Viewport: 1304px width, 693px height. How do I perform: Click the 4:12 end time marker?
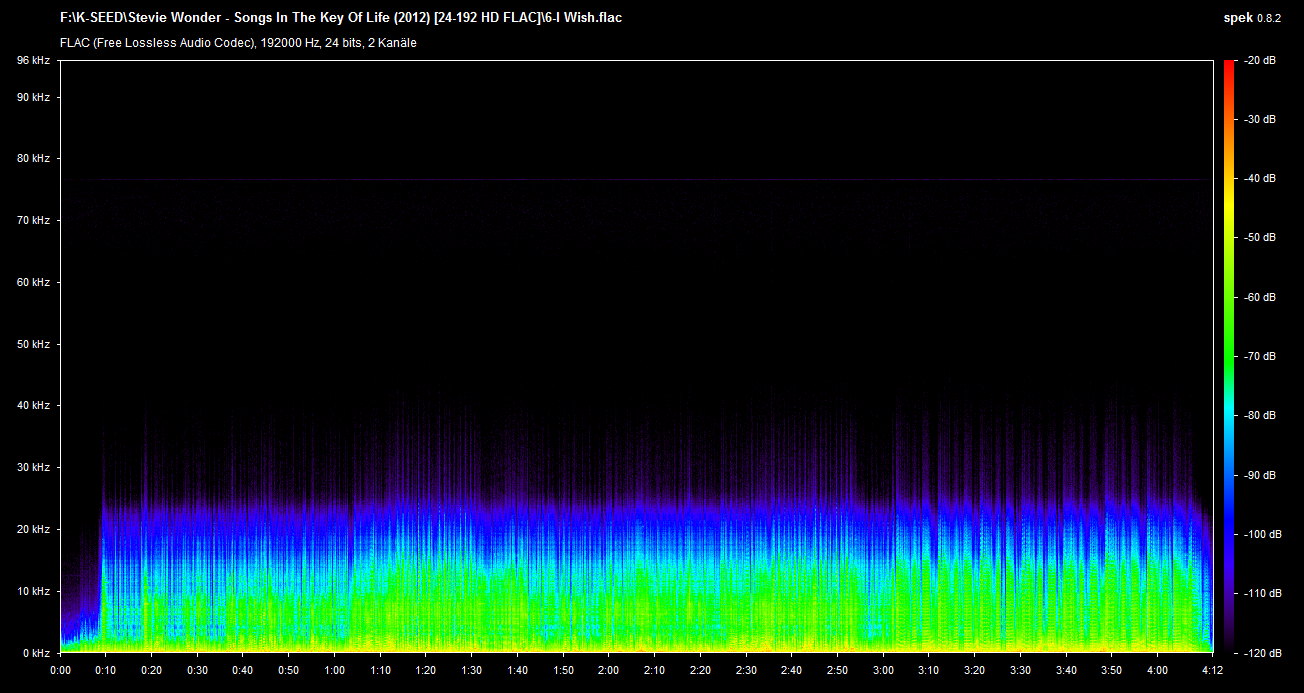[x=1212, y=670]
